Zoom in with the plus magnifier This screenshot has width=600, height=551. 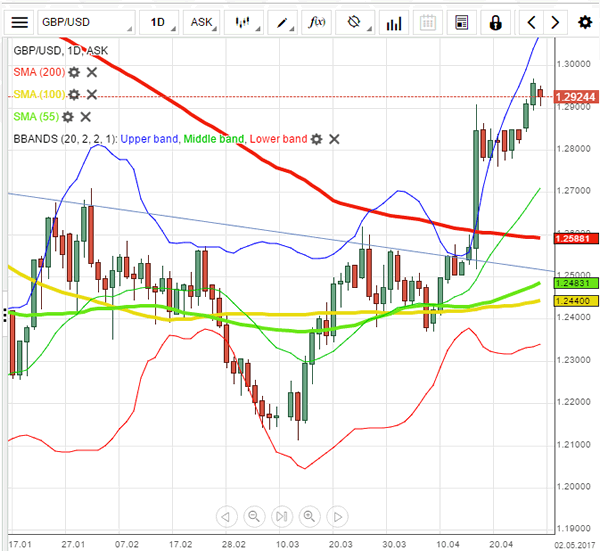point(309,517)
